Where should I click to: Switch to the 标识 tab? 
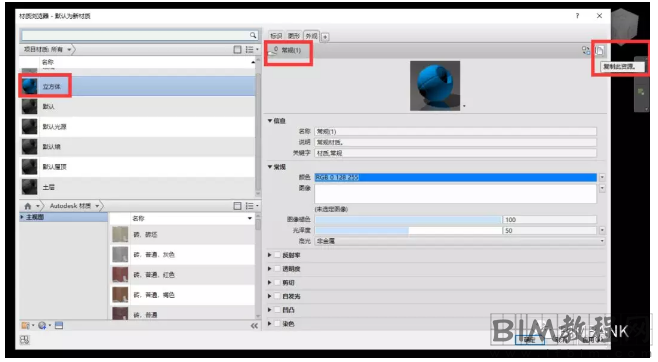(x=276, y=36)
